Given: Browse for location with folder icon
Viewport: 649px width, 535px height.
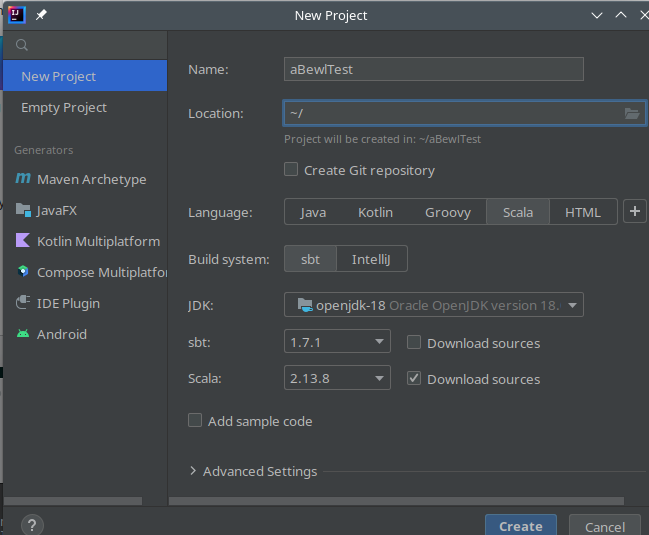Looking at the screenshot, I should (x=632, y=113).
